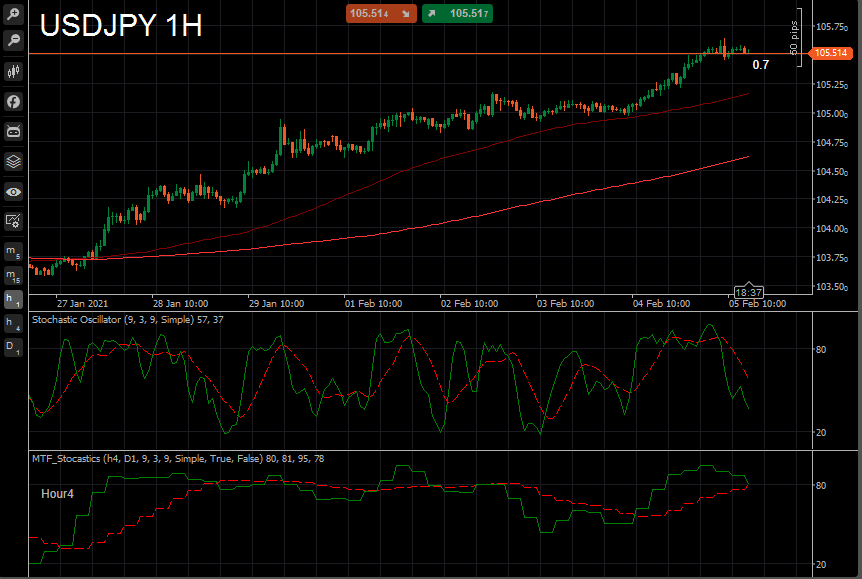Toggle the eye visibility icon

point(13,192)
